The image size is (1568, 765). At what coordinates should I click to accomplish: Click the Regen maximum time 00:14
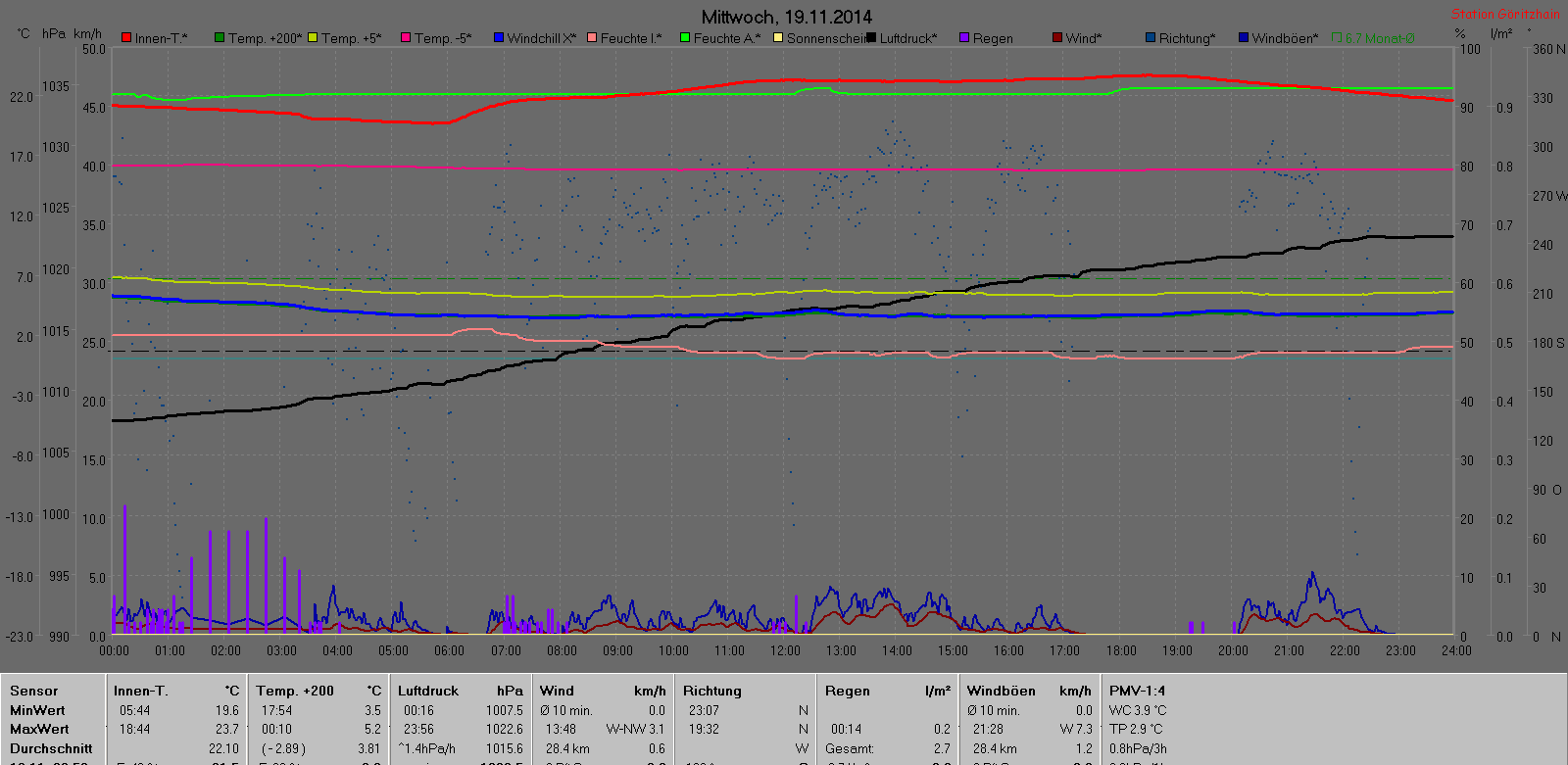(x=847, y=729)
